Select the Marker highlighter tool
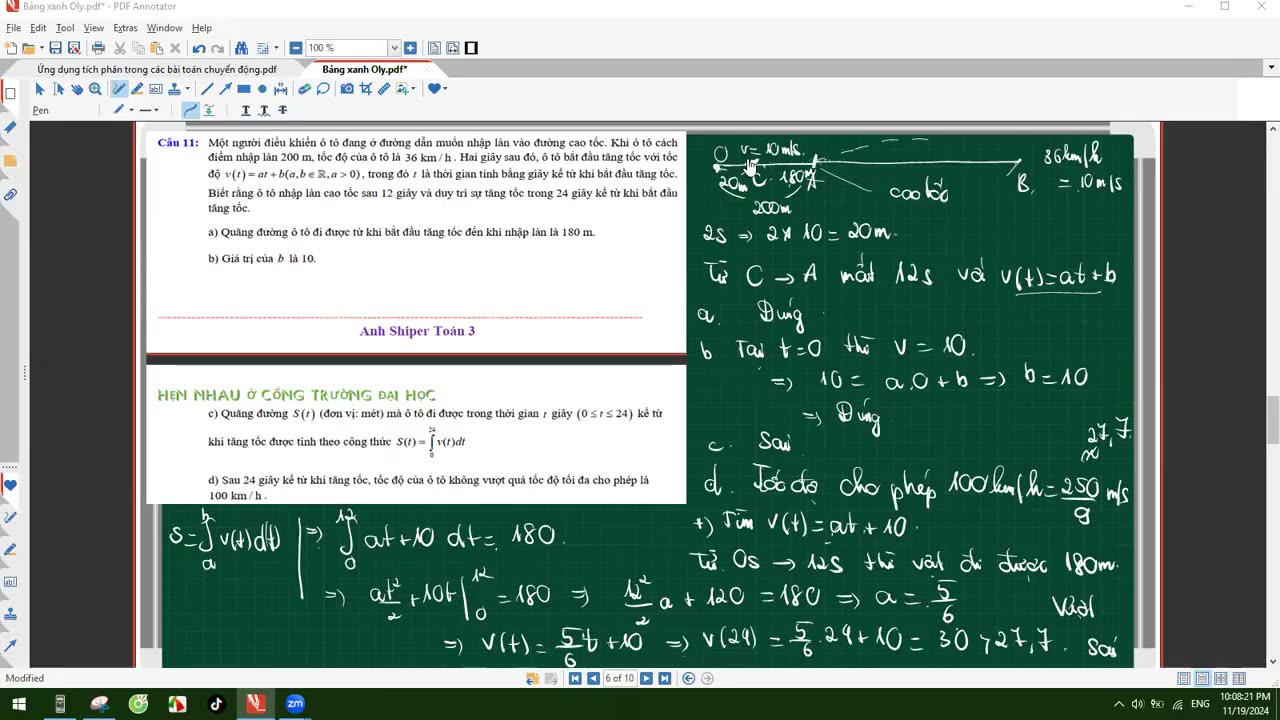This screenshot has width=1280, height=720. click(x=137, y=89)
